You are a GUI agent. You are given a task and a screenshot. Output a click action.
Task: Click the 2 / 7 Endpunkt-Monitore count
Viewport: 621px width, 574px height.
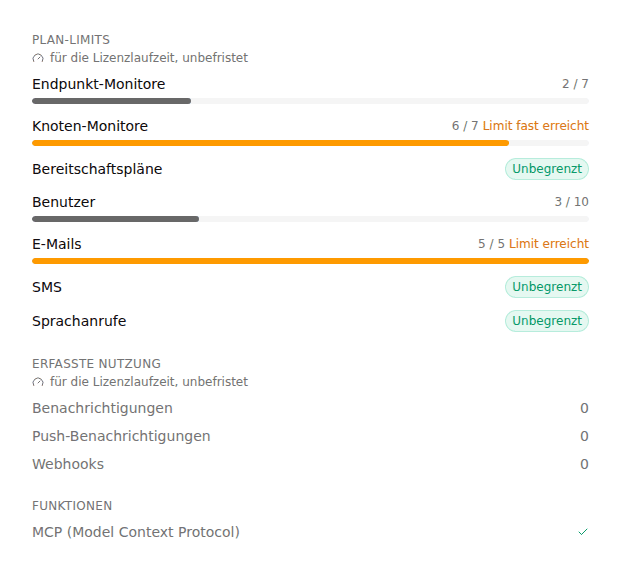coord(575,84)
